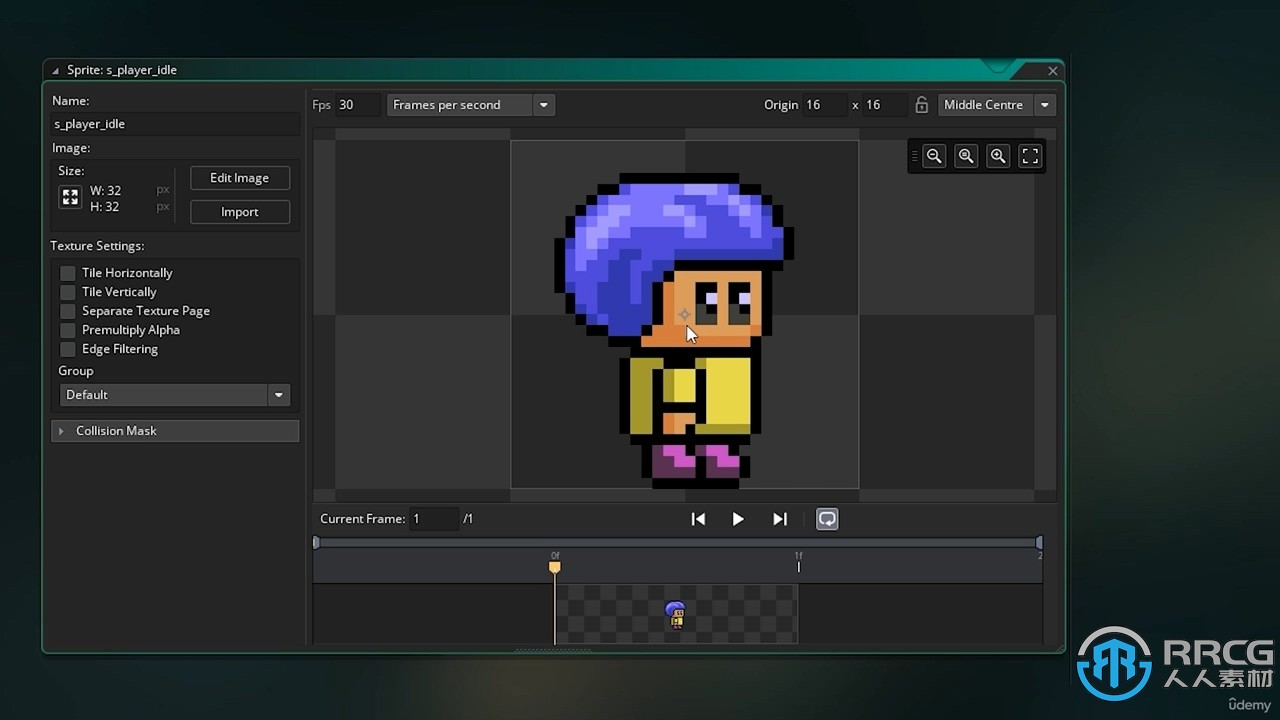Click the origin crosshair on the sprite preview
Image resolution: width=1280 pixels, height=720 pixels.
685,314
